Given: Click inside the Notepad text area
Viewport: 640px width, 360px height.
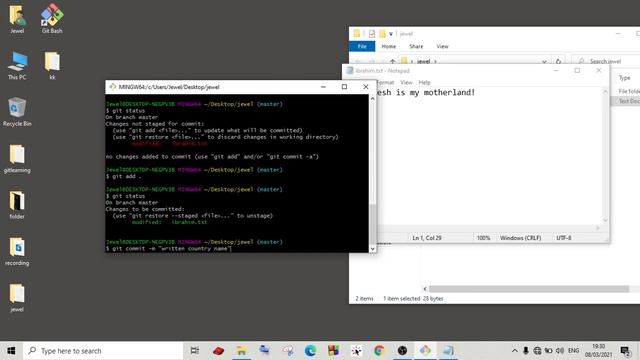Looking at the screenshot, I should [489, 155].
